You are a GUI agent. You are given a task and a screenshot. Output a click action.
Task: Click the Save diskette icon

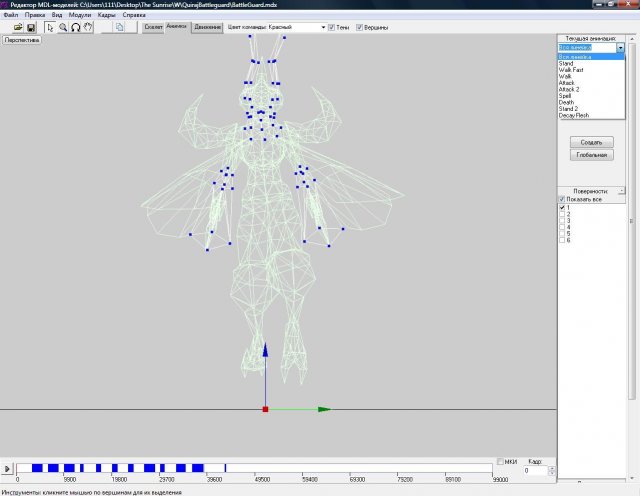[31, 27]
